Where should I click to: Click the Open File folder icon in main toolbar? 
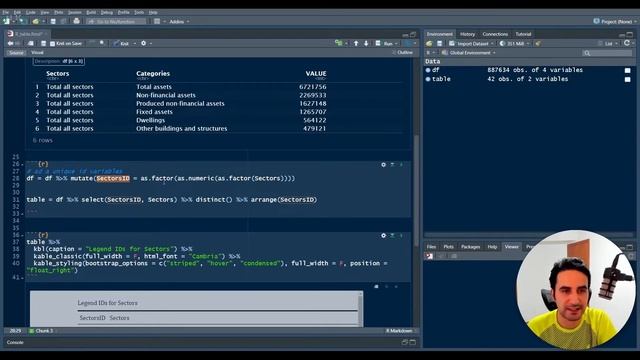pos(36,21)
